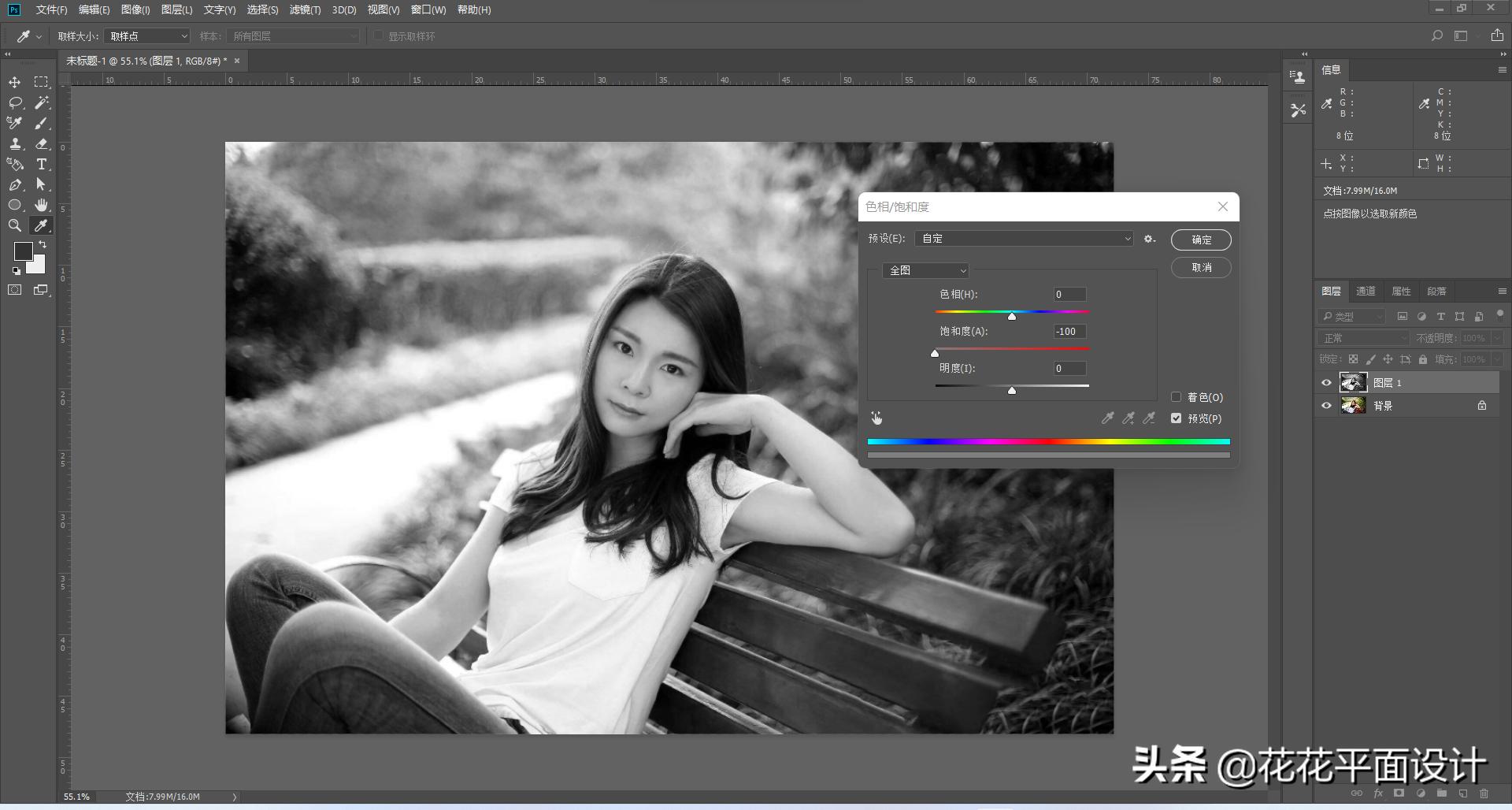Select the Move tool
1512x810 pixels.
tap(15, 83)
